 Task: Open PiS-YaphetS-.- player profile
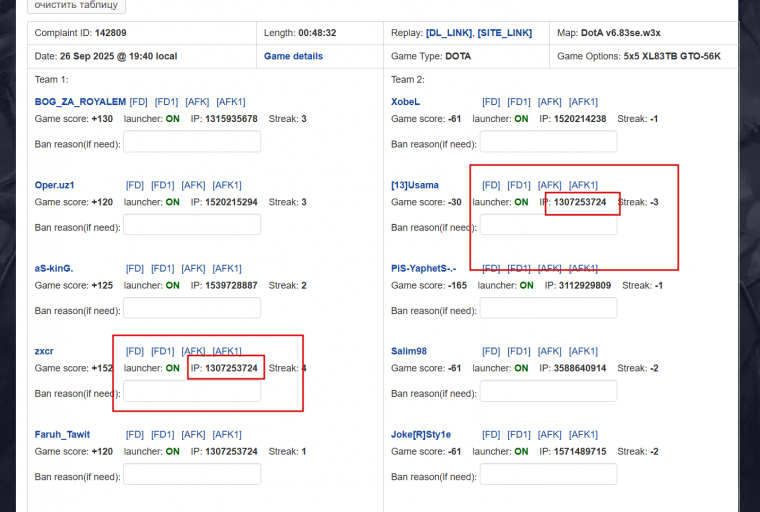424,269
